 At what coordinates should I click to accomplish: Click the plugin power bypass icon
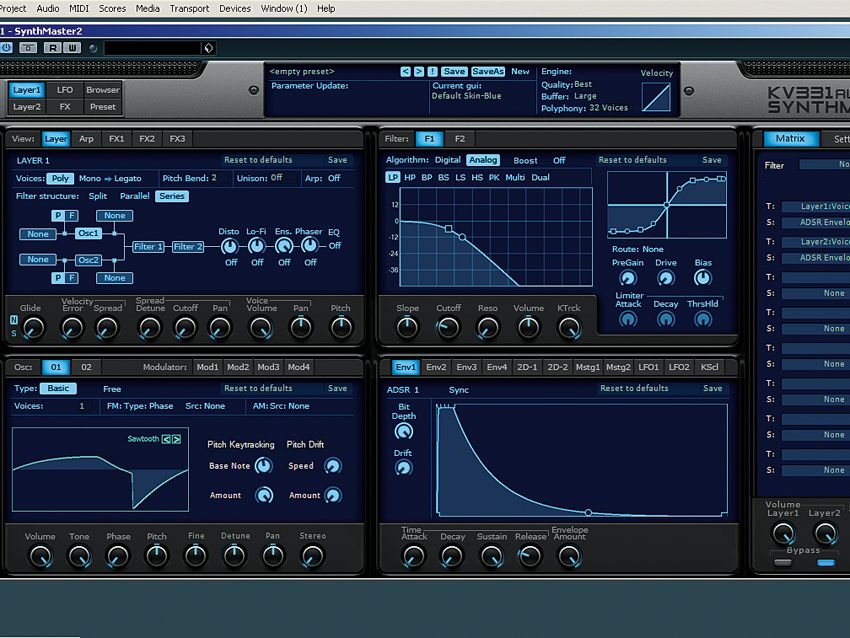(x=7, y=47)
